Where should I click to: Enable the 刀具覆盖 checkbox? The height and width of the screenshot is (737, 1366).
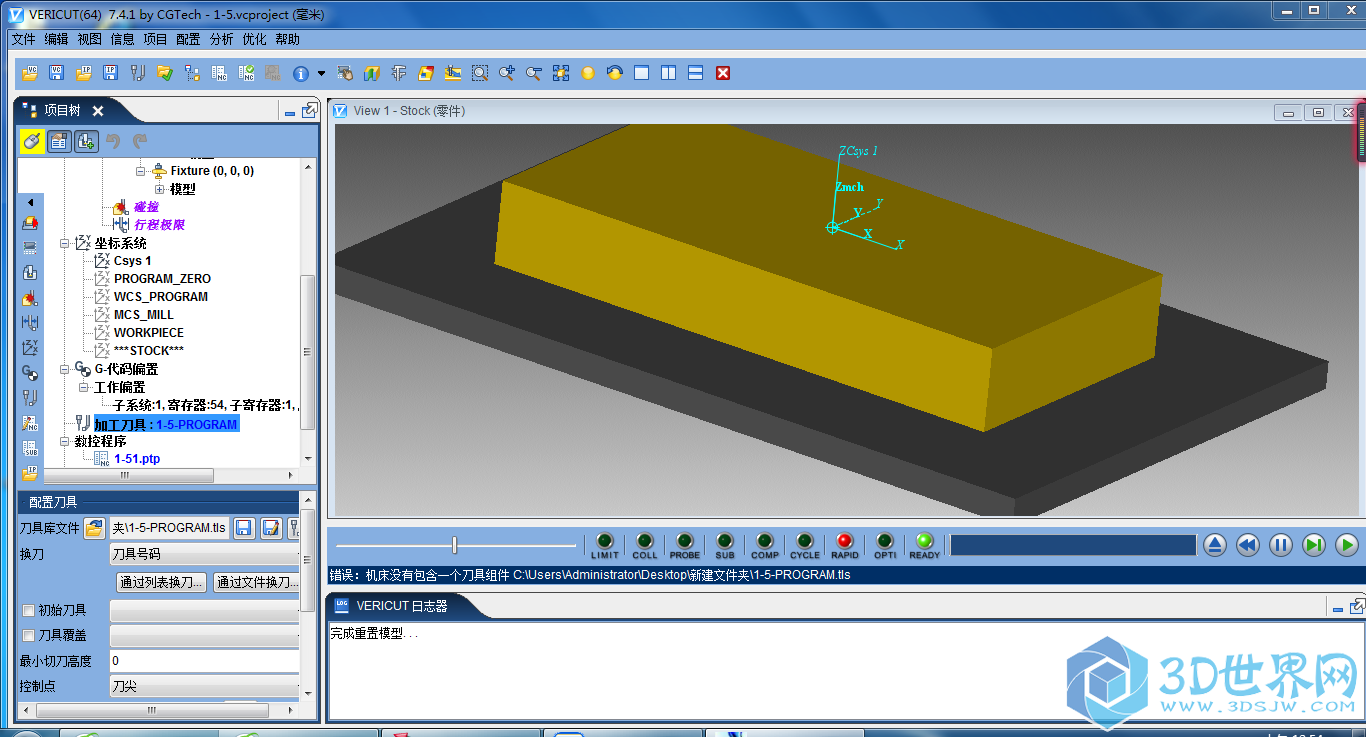[28, 635]
